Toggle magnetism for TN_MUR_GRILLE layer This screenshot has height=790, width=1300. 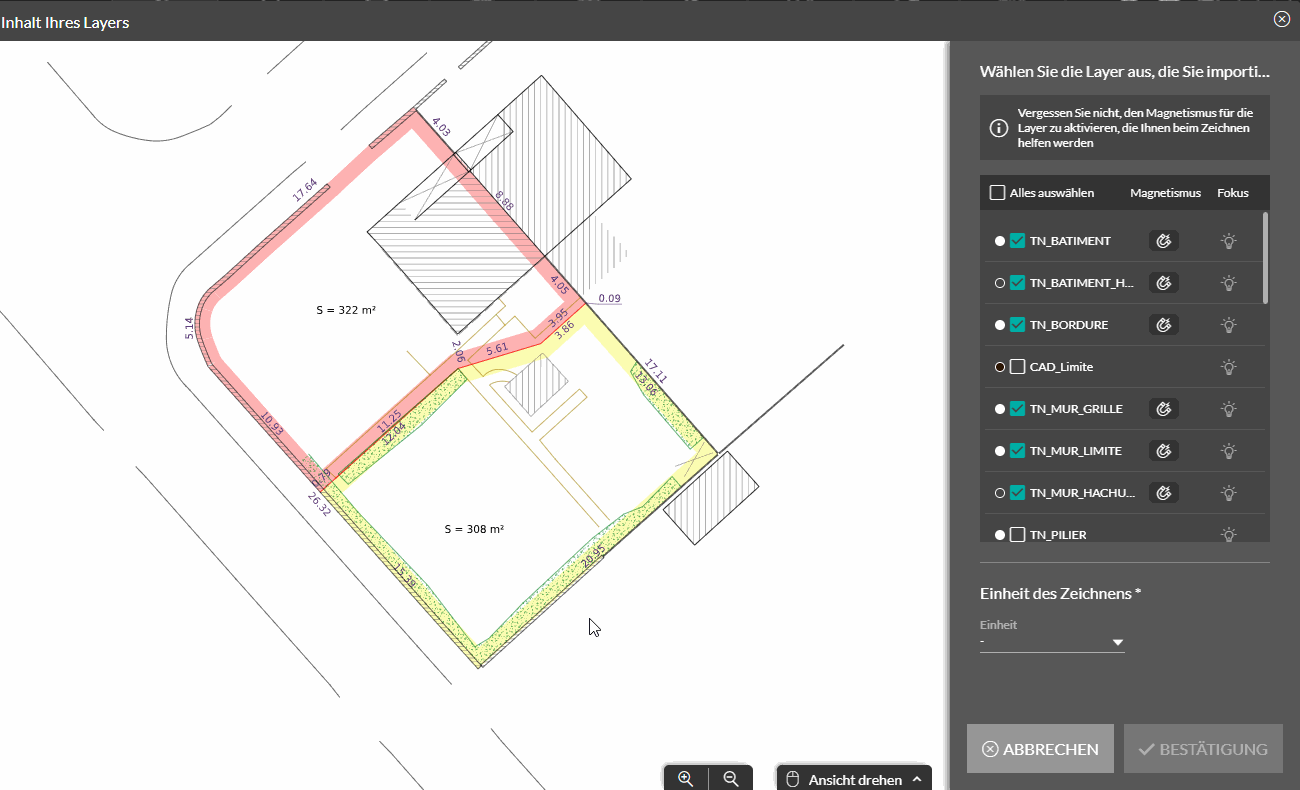(1164, 409)
